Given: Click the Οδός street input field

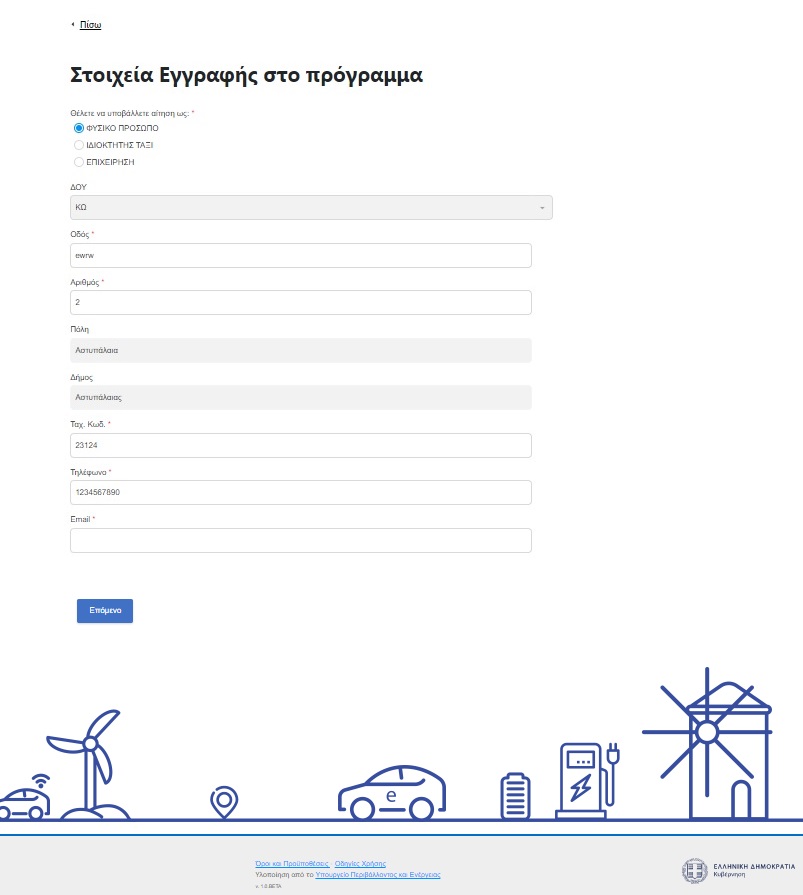Looking at the screenshot, I should pos(300,255).
